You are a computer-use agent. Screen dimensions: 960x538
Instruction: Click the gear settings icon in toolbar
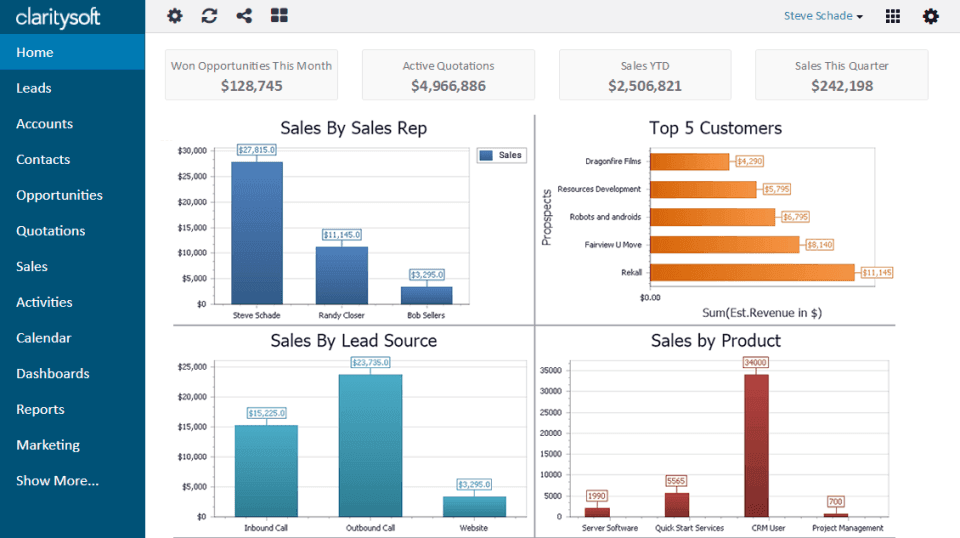pos(175,16)
